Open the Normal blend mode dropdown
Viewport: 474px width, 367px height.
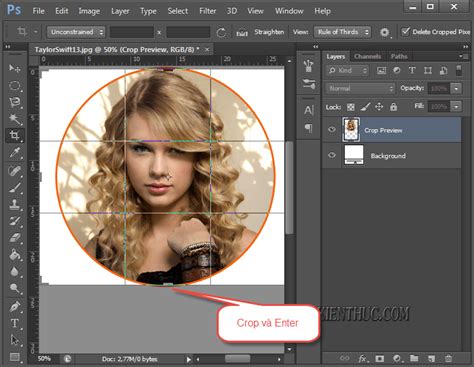[360, 88]
